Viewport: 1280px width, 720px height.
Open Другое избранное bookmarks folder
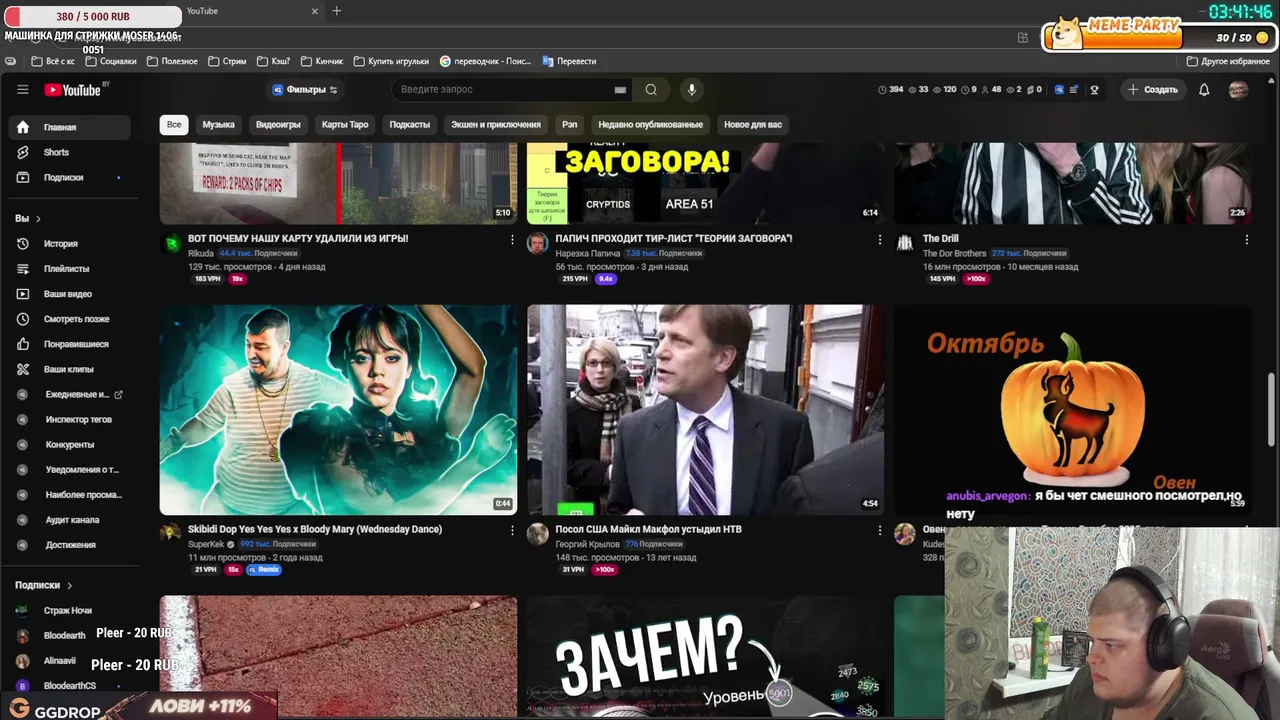pyautogui.click(x=1228, y=61)
